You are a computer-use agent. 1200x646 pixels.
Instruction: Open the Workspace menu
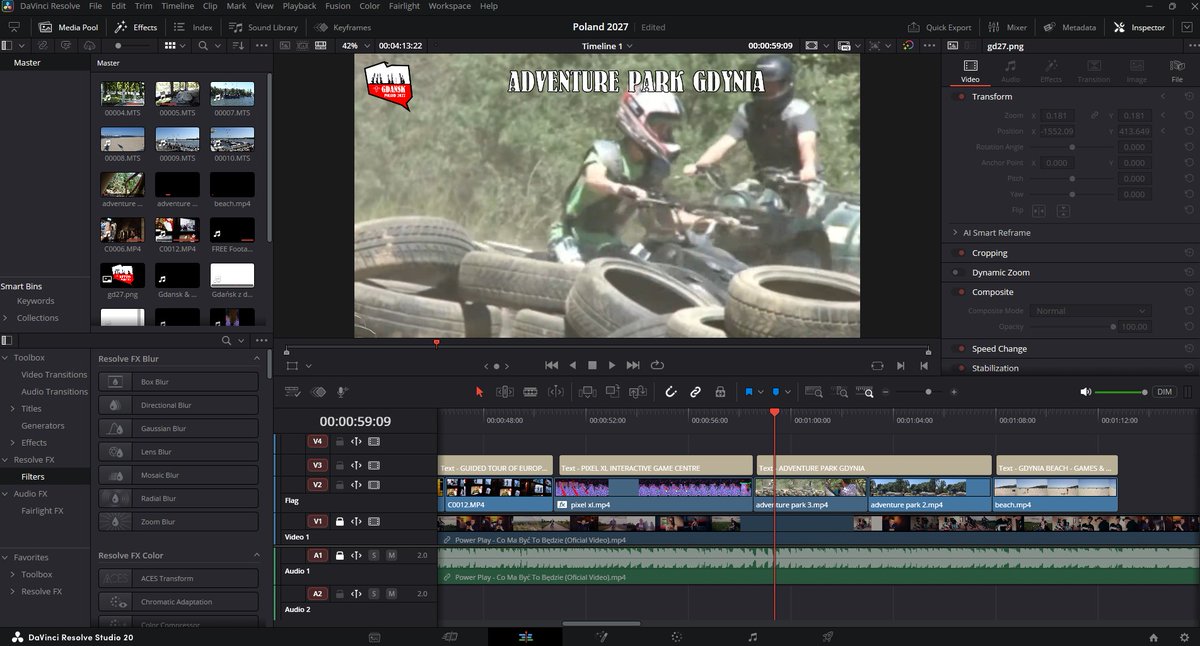[x=450, y=6]
